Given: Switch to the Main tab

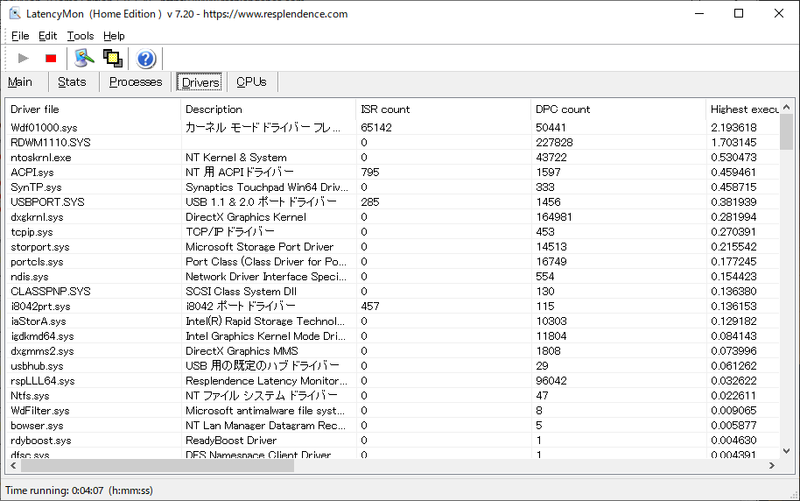Looking at the screenshot, I should pyautogui.click(x=20, y=82).
